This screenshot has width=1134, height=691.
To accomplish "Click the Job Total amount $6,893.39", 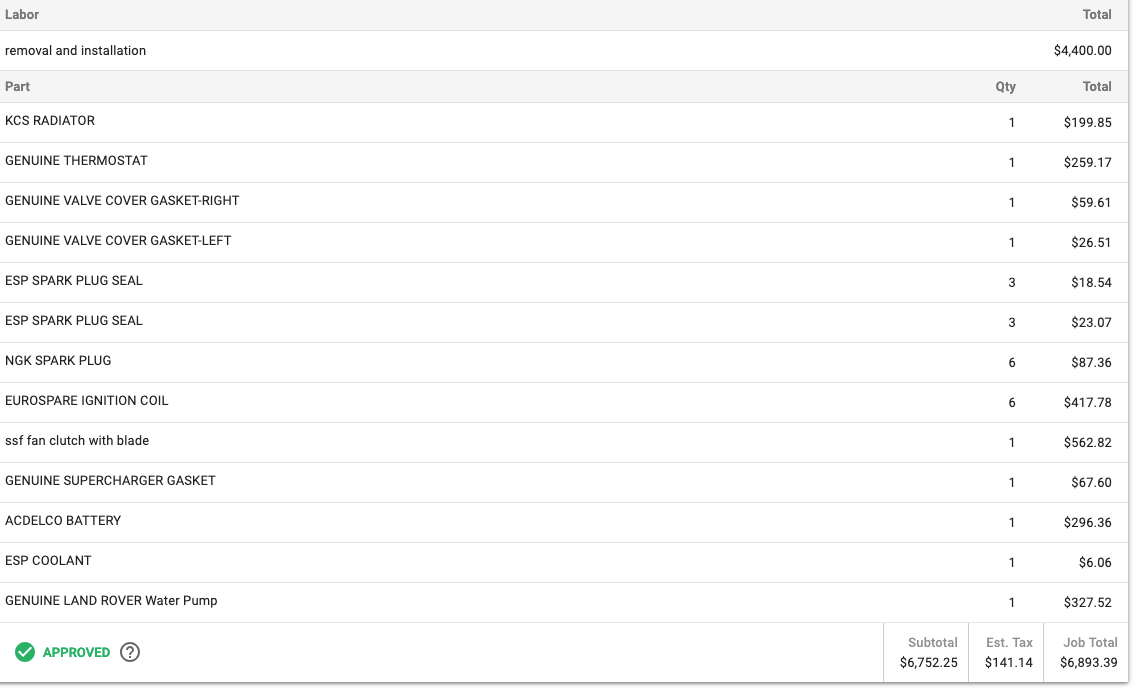I will point(1088,662).
